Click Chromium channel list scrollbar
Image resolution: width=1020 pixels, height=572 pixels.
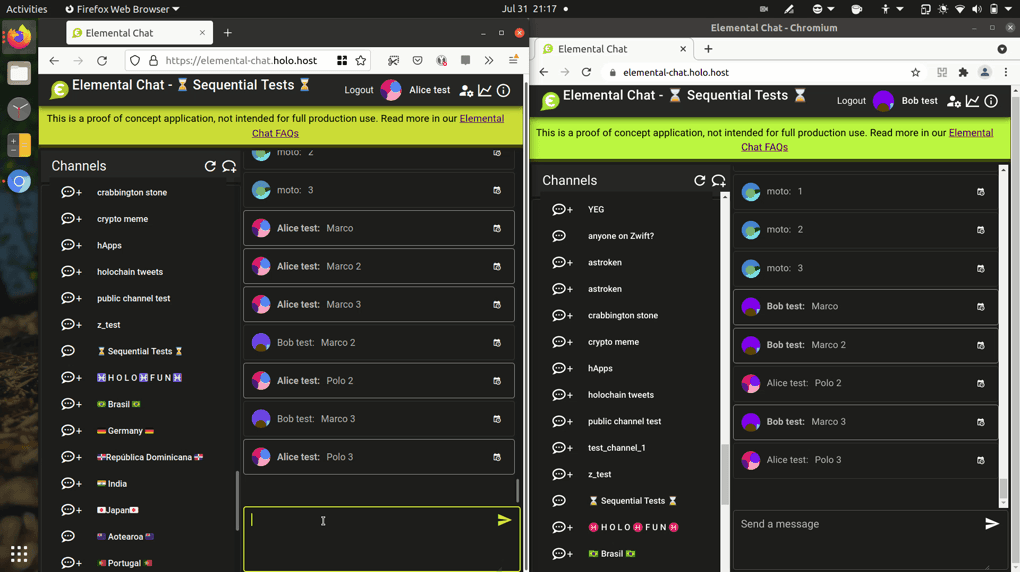[x=725, y=474]
